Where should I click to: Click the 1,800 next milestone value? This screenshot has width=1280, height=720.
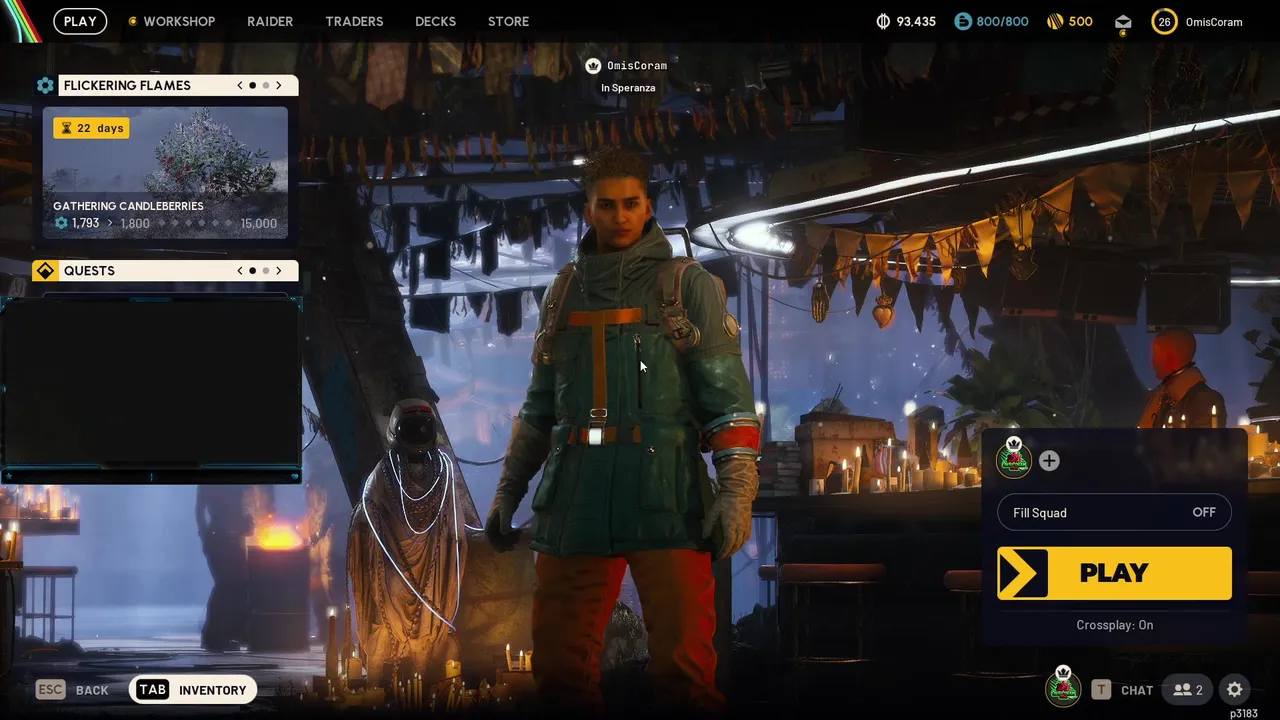click(x=135, y=224)
